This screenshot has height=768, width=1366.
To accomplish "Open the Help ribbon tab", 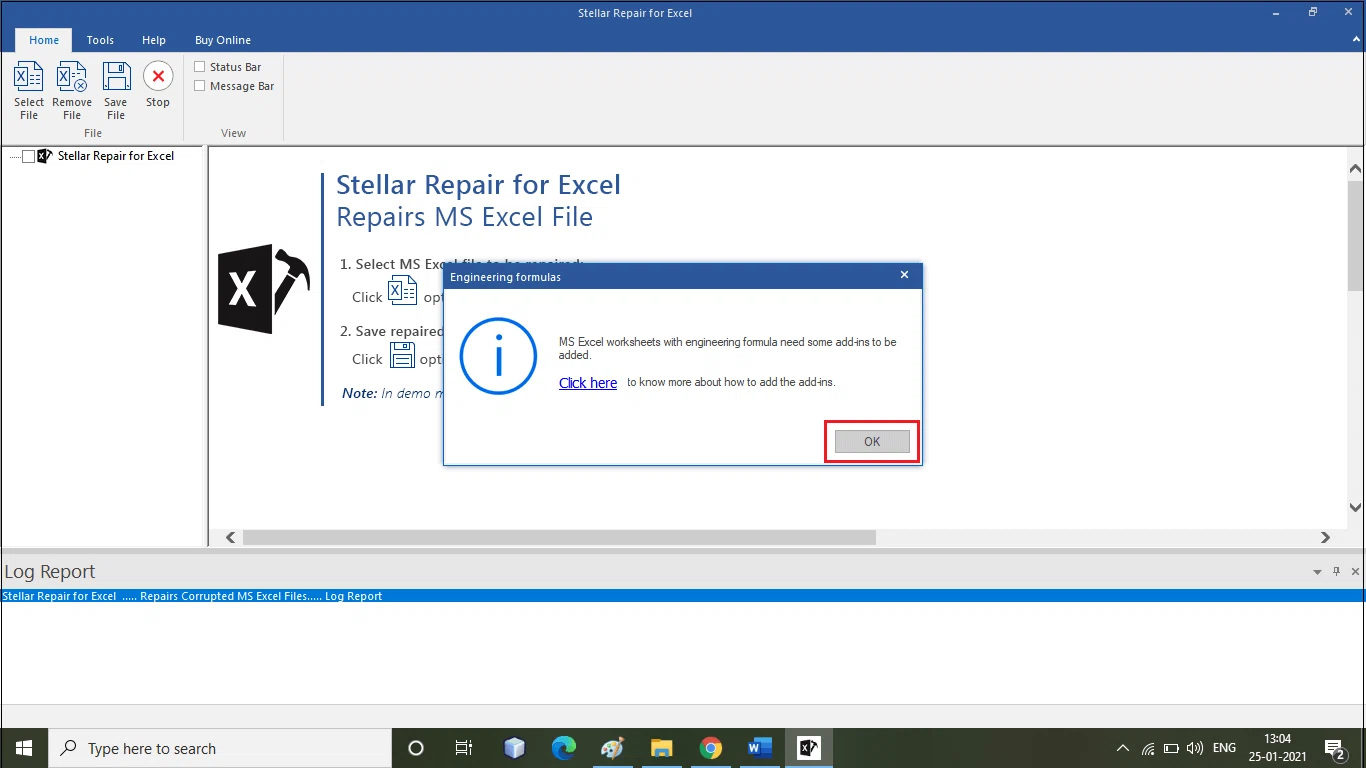I will point(154,40).
